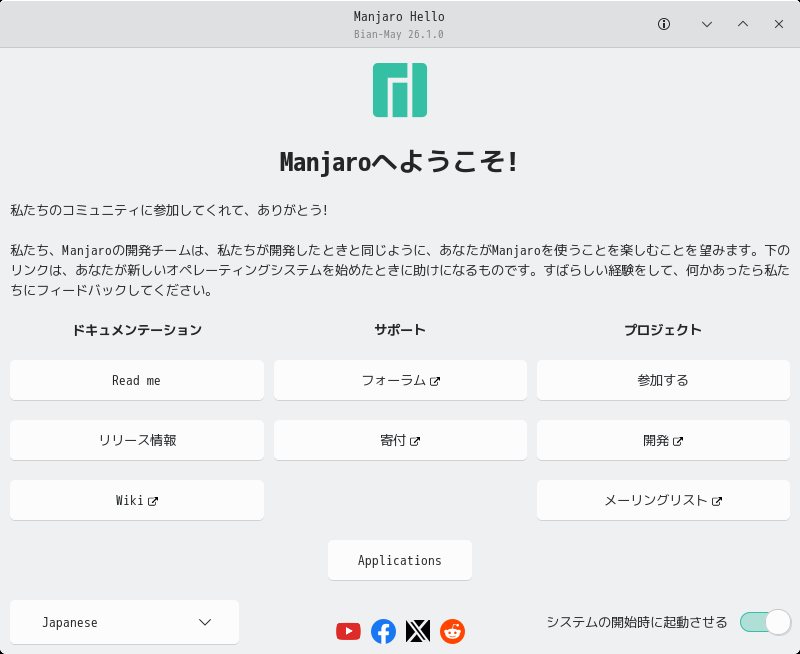The width and height of the screenshot is (800, 654).
Task: Open the Facebook social link icon
Action: [383, 632]
